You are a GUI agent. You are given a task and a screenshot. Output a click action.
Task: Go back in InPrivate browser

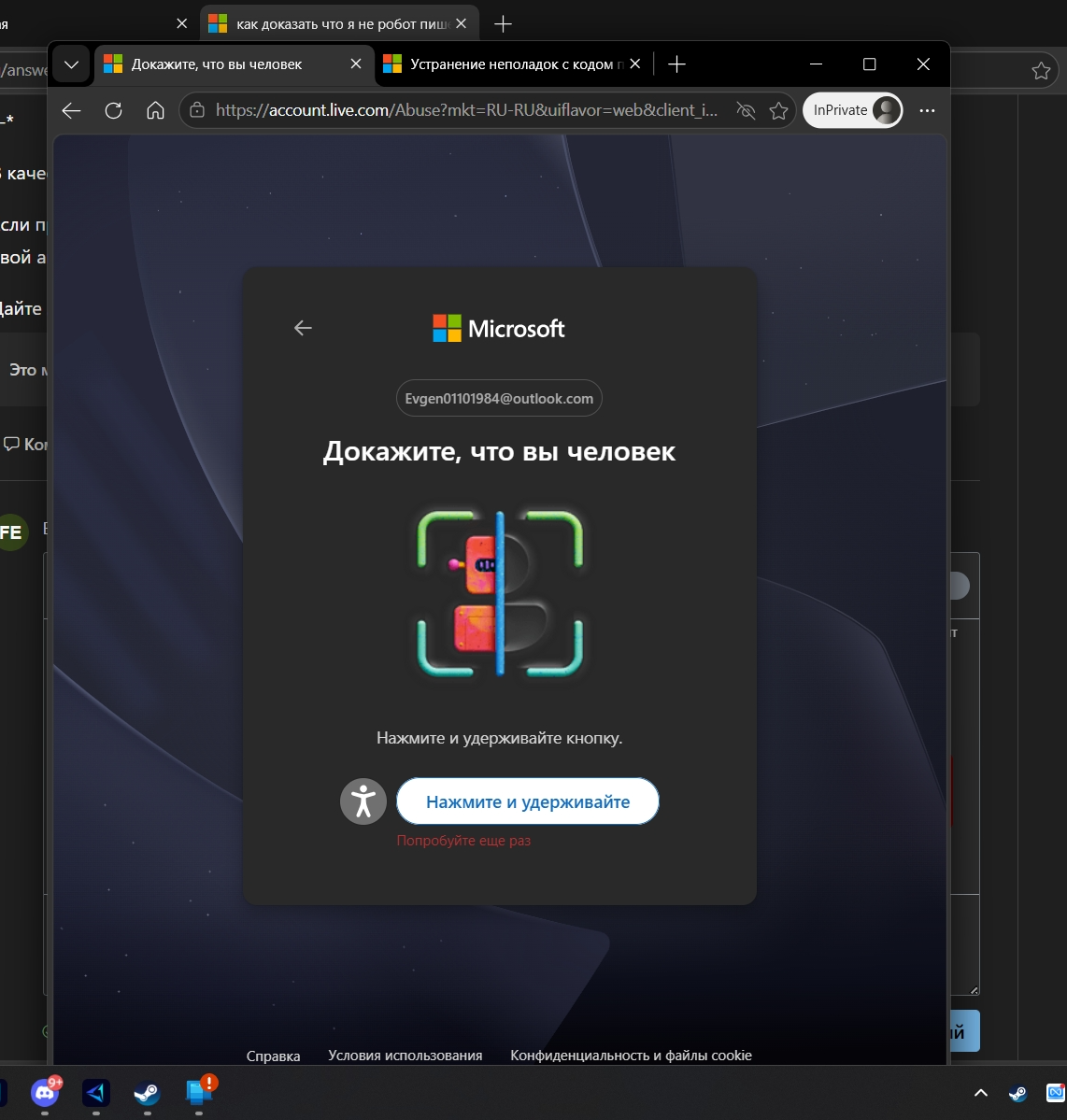pyautogui.click(x=71, y=111)
